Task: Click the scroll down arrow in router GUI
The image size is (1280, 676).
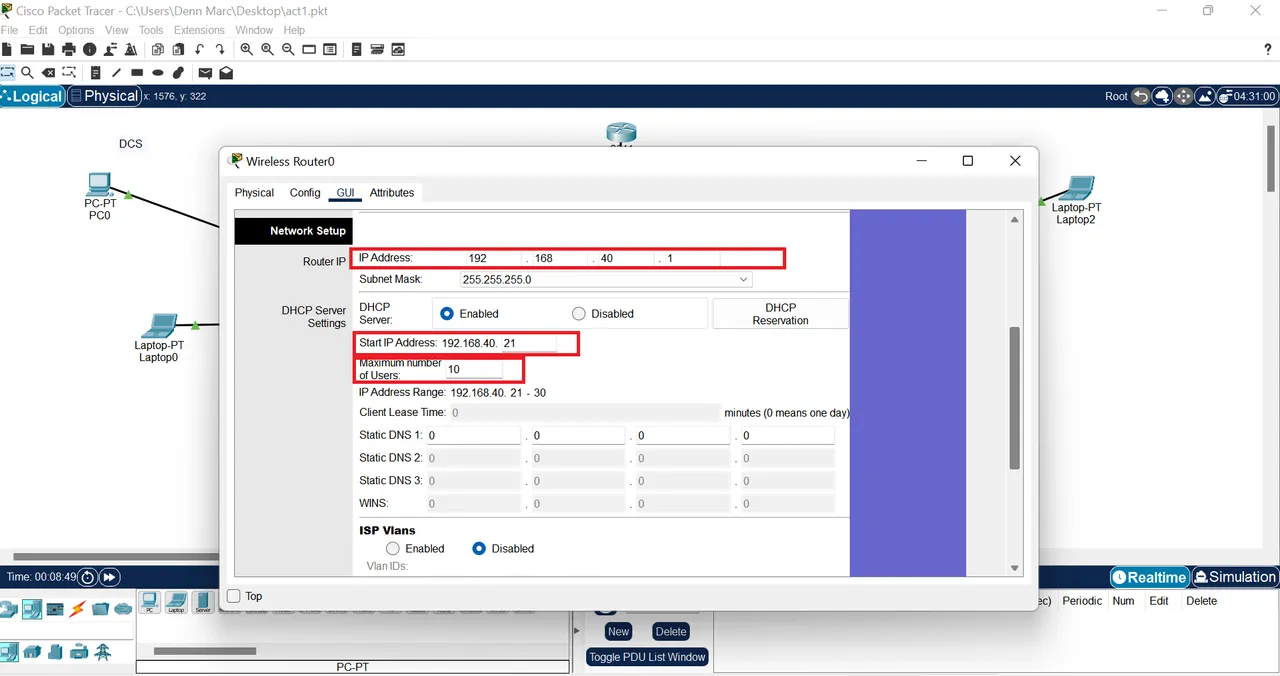Action: pyautogui.click(x=1015, y=568)
